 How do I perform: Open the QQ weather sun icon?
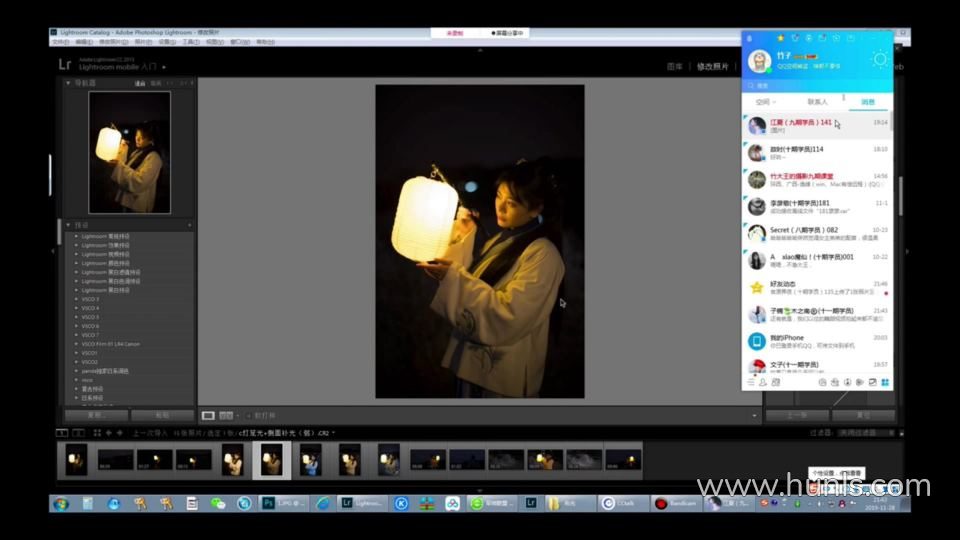[x=880, y=59]
